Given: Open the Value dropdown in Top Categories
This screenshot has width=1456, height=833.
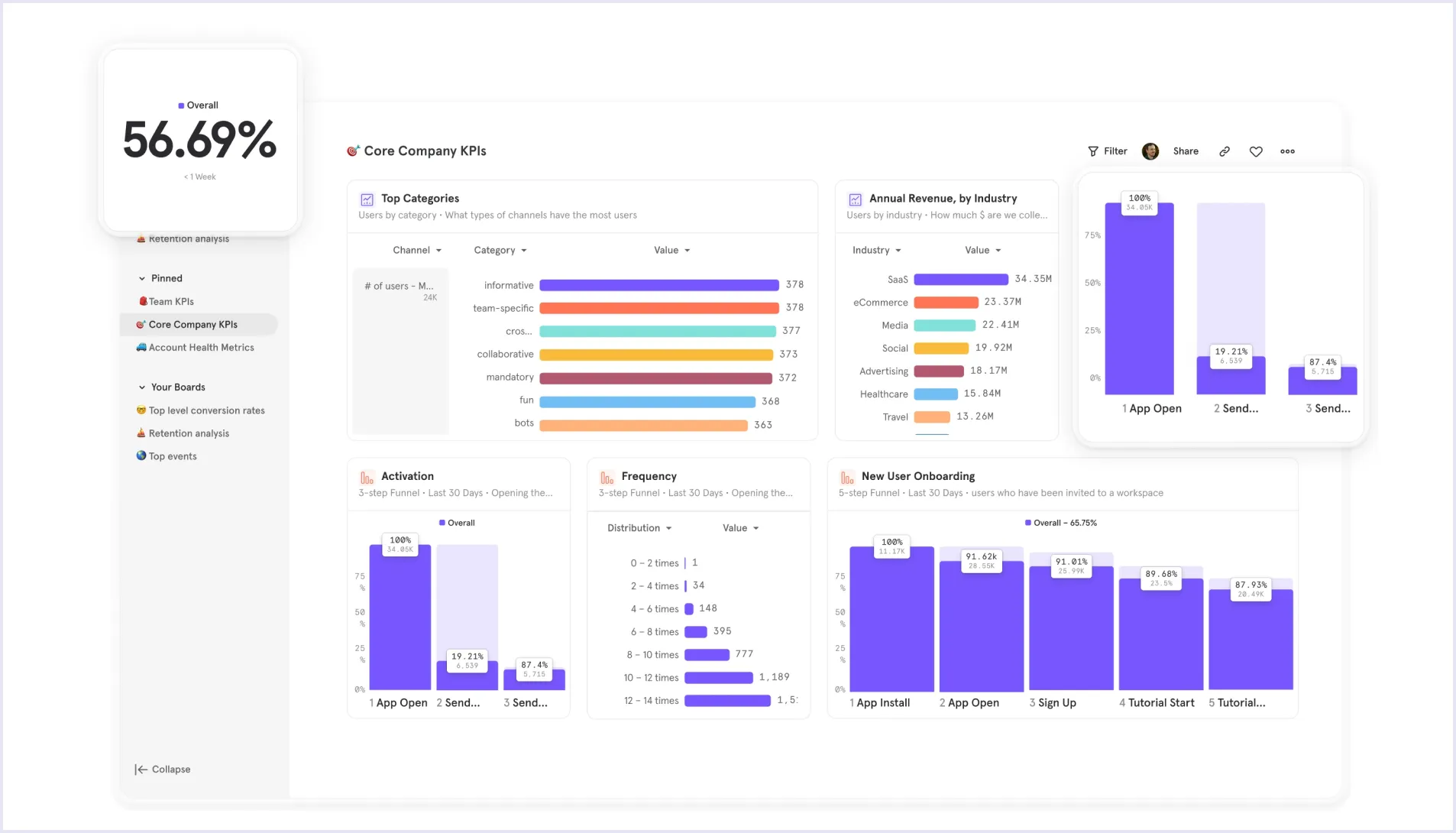Looking at the screenshot, I should [x=672, y=251].
